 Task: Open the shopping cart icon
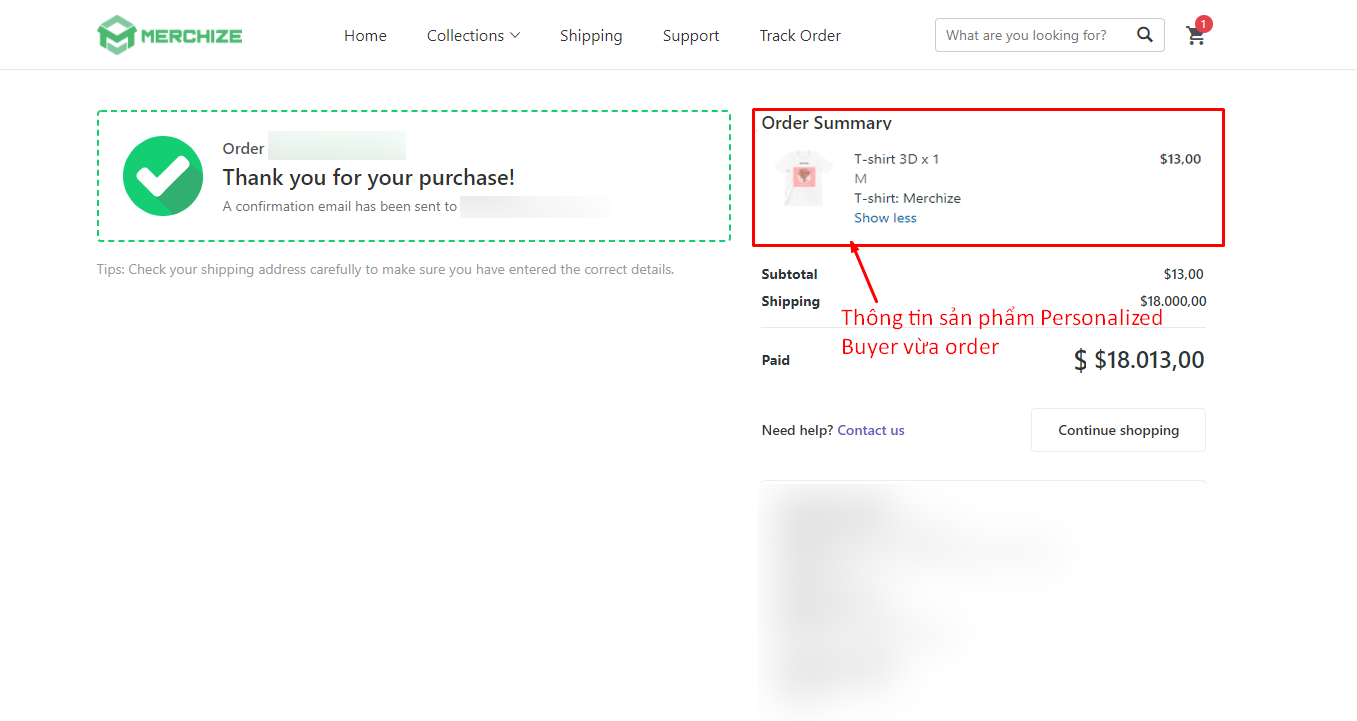(1195, 37)
